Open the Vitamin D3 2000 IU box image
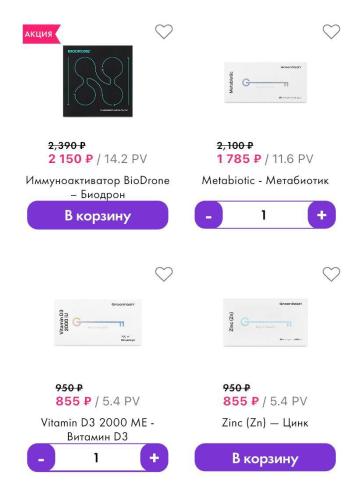Image resolution: width=363 pixels, height=500 pixels. 98,322
